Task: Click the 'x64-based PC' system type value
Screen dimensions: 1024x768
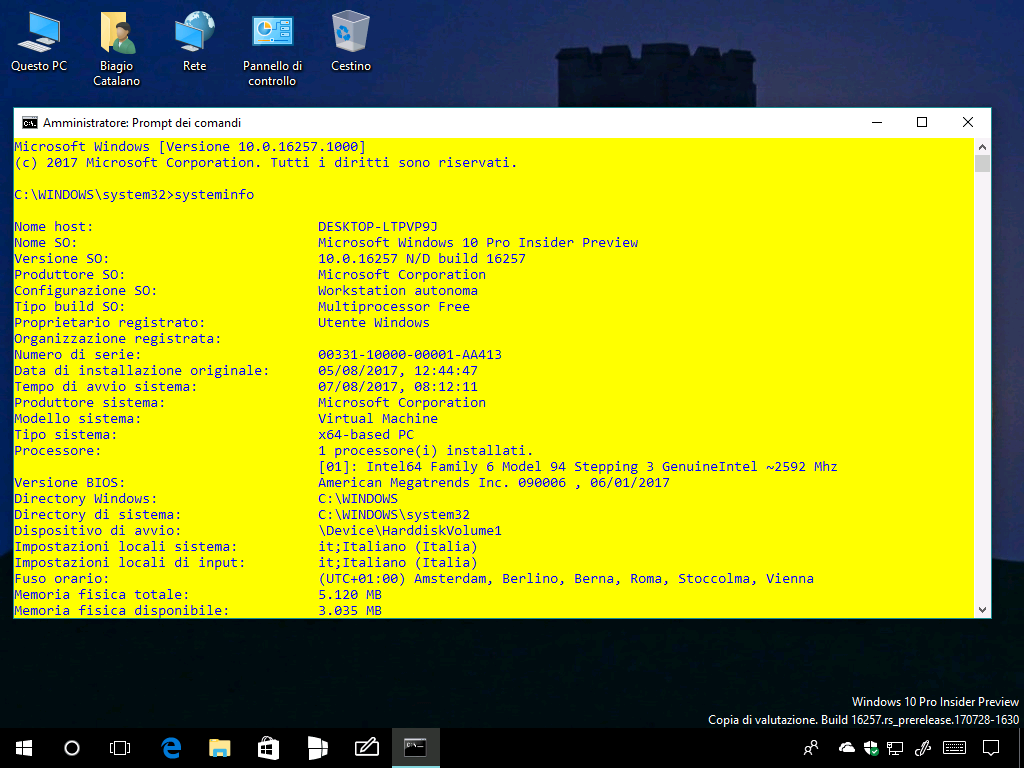Action: click(x=366, y=434)
